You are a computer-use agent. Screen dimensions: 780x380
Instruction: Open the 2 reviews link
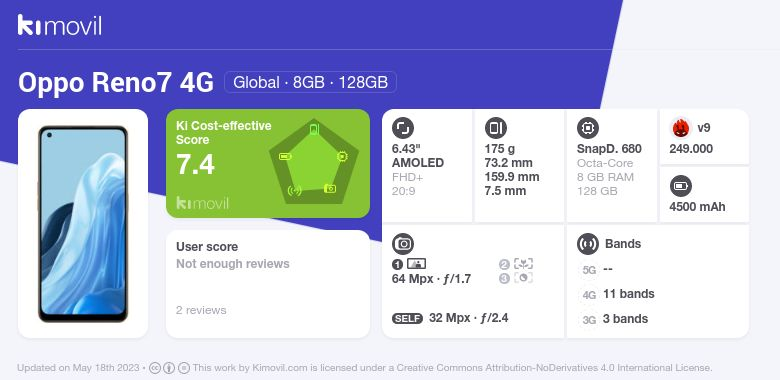point(201,310)
